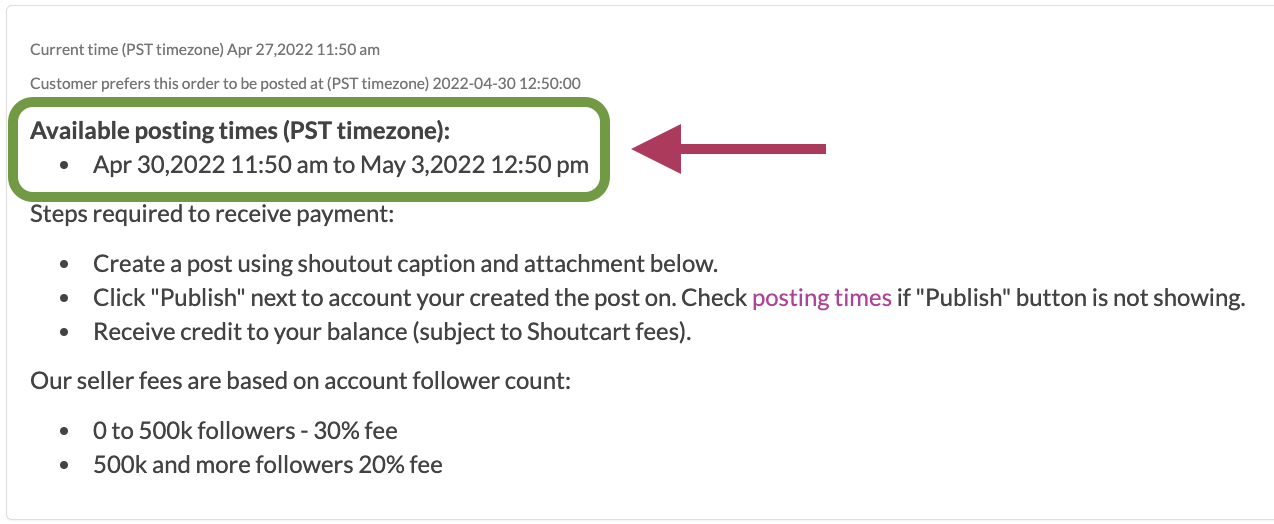Viewport: 1274px width, 524px height.
Task: Click the "Available posting times (PST timezone)" heading
Action: click(x=241, y=130)
